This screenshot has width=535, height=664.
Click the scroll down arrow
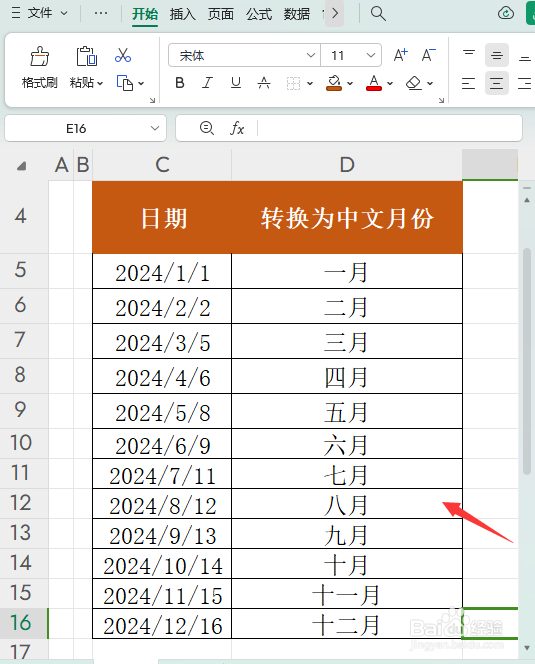(x=527, y=647)
